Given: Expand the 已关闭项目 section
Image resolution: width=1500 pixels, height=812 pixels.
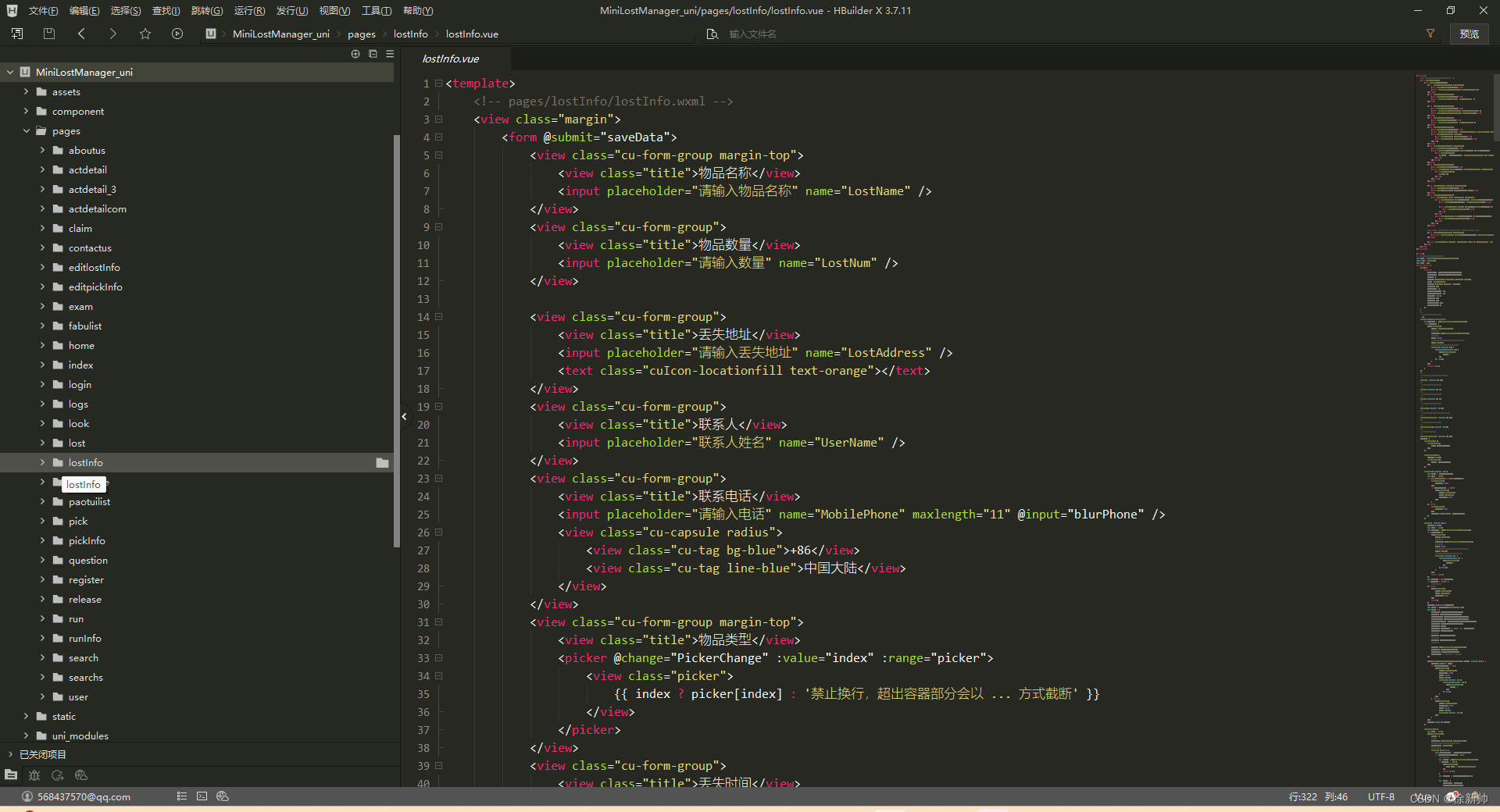Looking at the screenshot, I should point(10,754).
